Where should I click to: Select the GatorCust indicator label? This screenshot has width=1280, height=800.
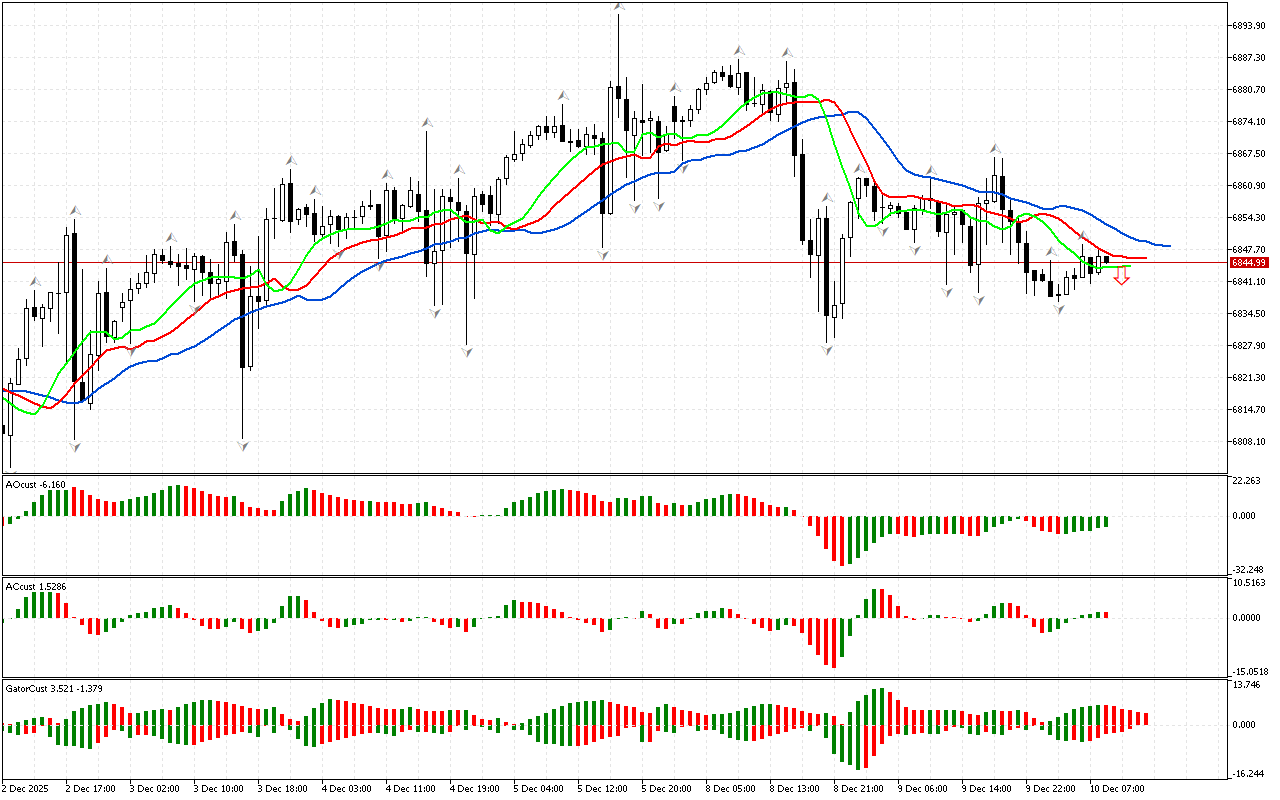tap(60, 688)
